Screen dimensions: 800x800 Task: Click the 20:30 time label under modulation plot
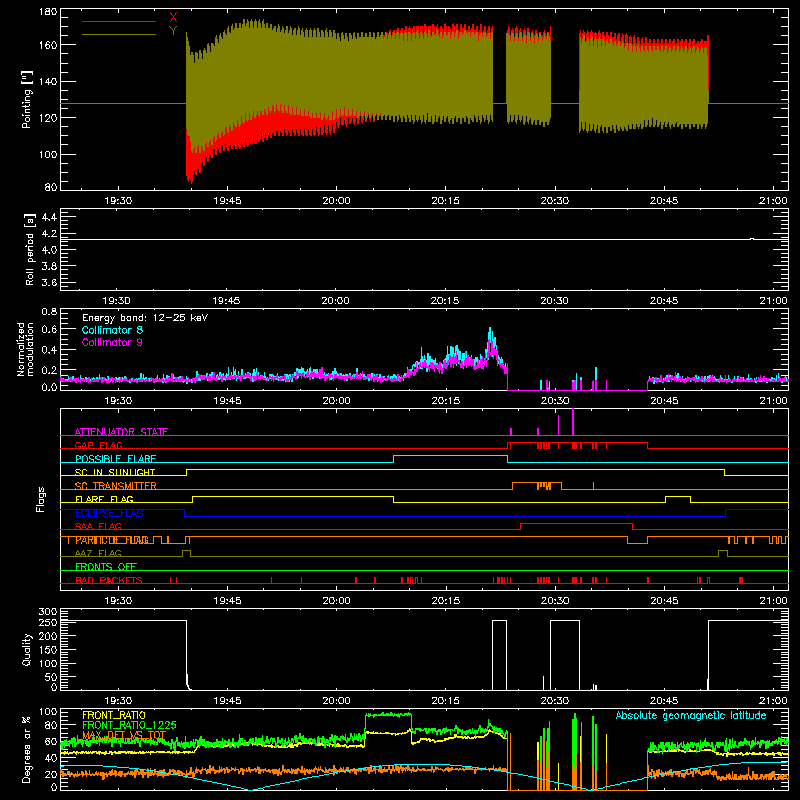555,401
